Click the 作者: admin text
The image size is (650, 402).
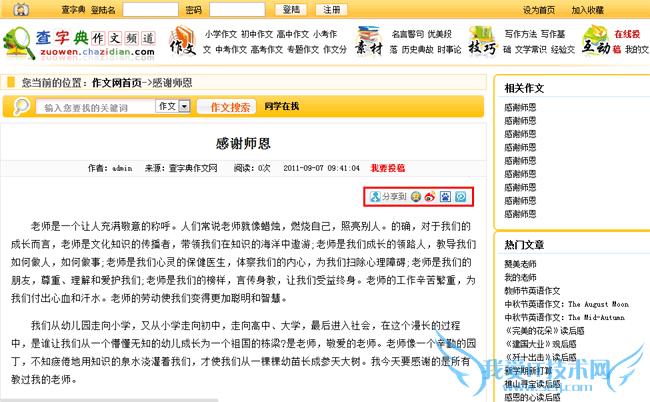coord(110,168)
